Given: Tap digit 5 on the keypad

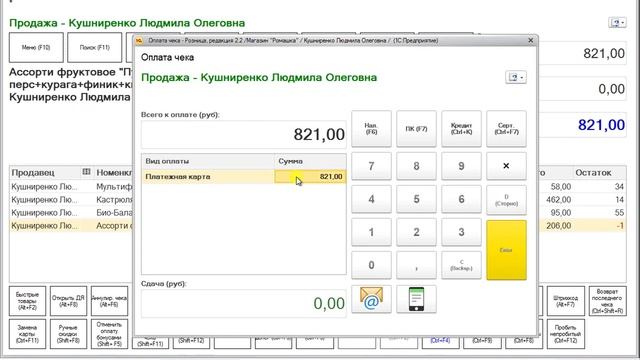Looking at the screenshot, I should [x=416, y=199].
